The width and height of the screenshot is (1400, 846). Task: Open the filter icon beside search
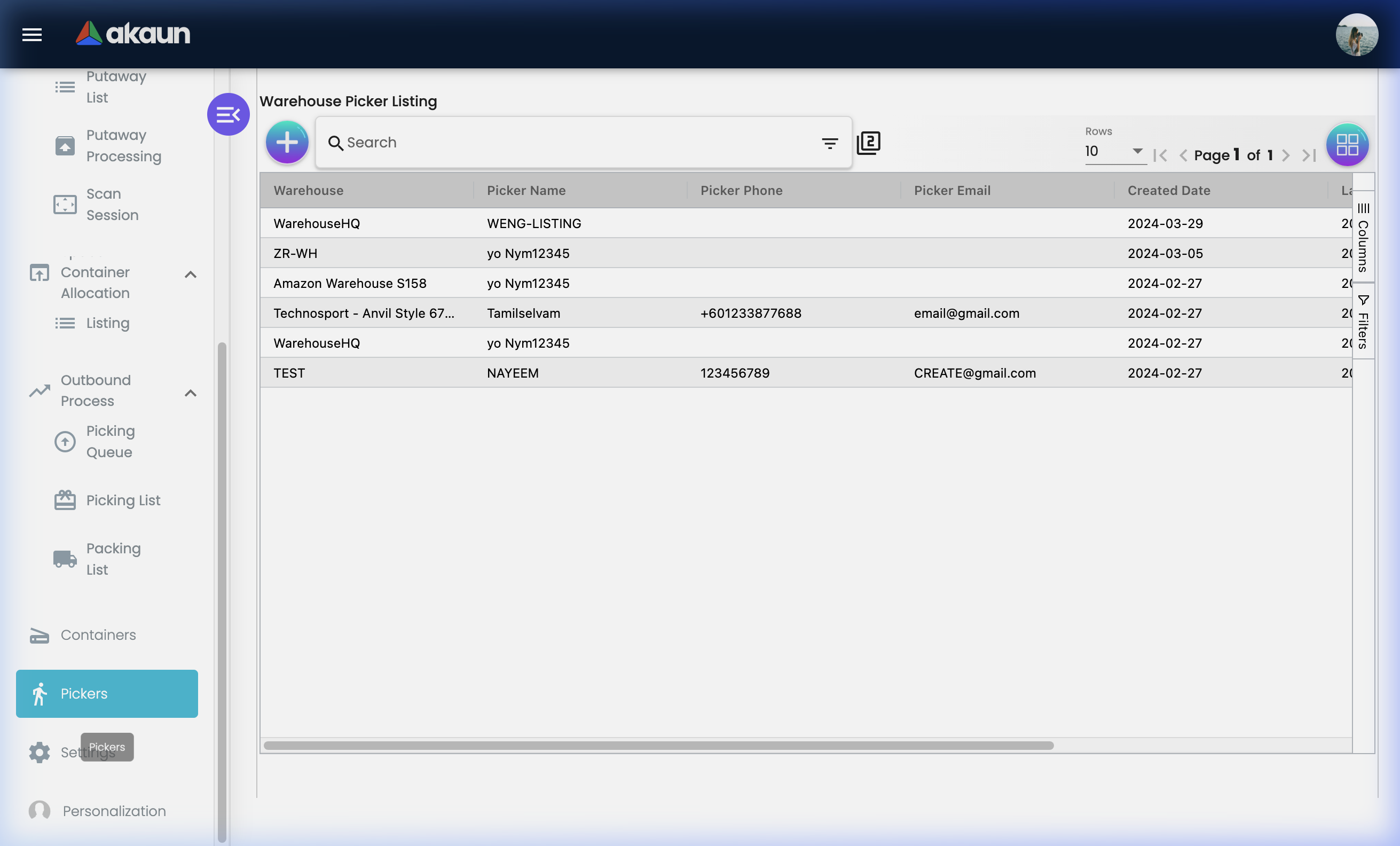point(830,143)
